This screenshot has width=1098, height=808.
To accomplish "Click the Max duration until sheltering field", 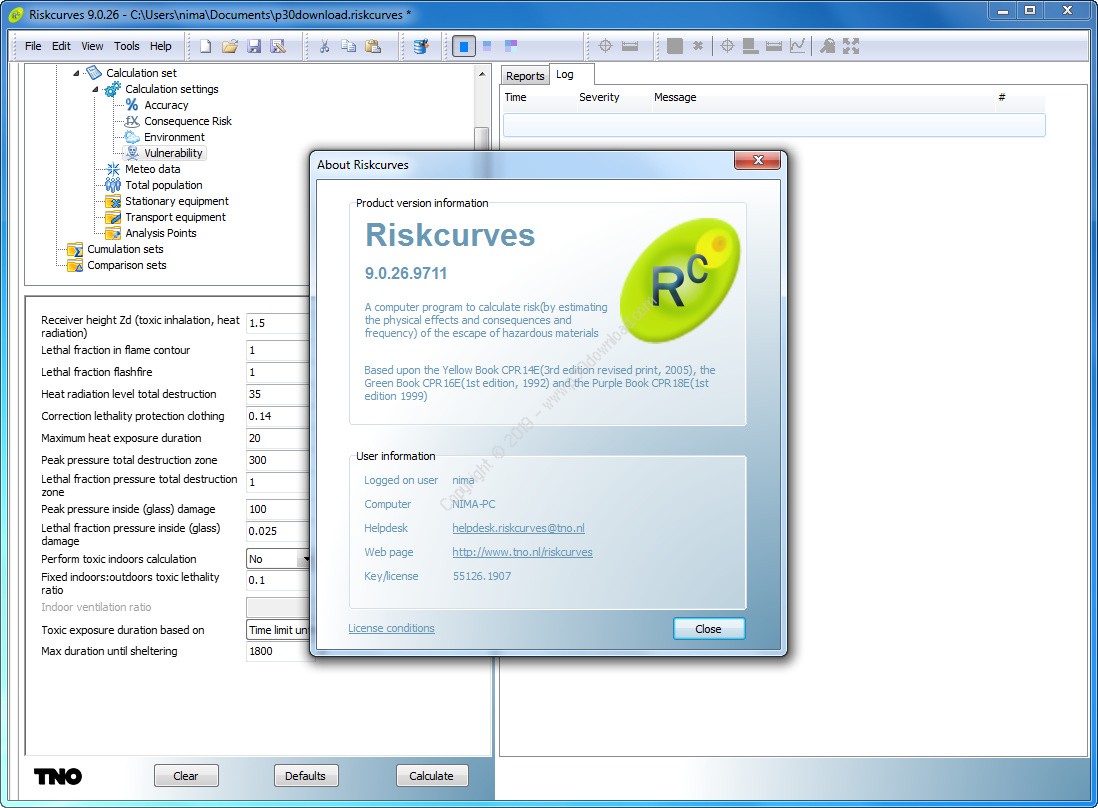I will pyautogui.click(x=278, y=651).
